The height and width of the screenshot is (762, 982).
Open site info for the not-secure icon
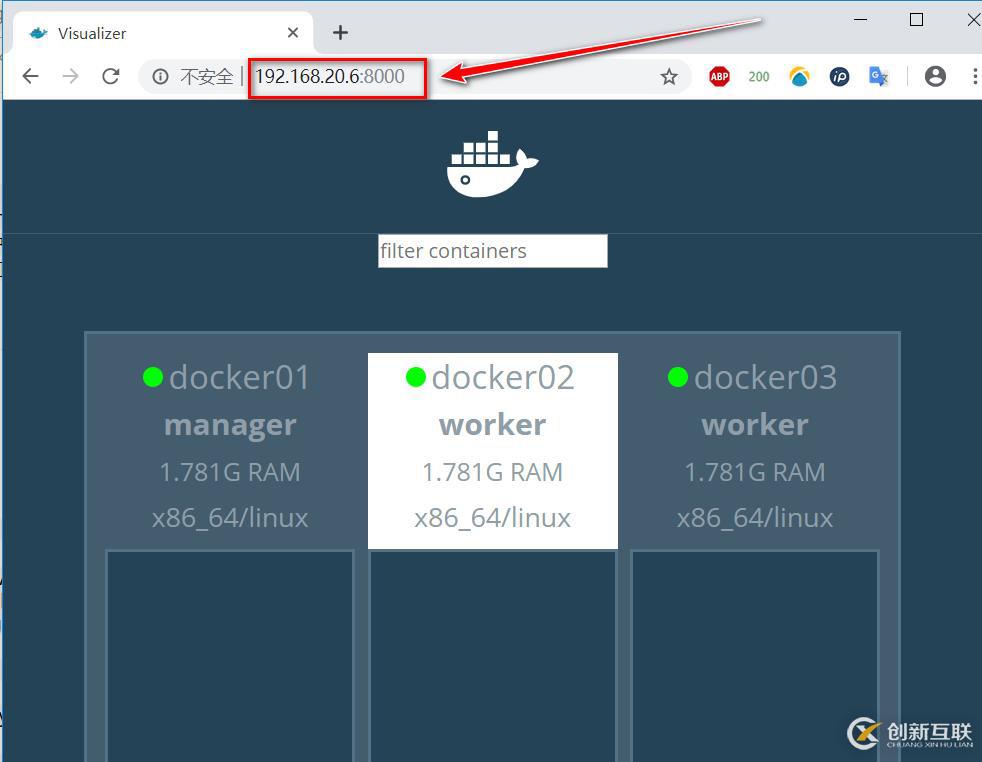160,76
